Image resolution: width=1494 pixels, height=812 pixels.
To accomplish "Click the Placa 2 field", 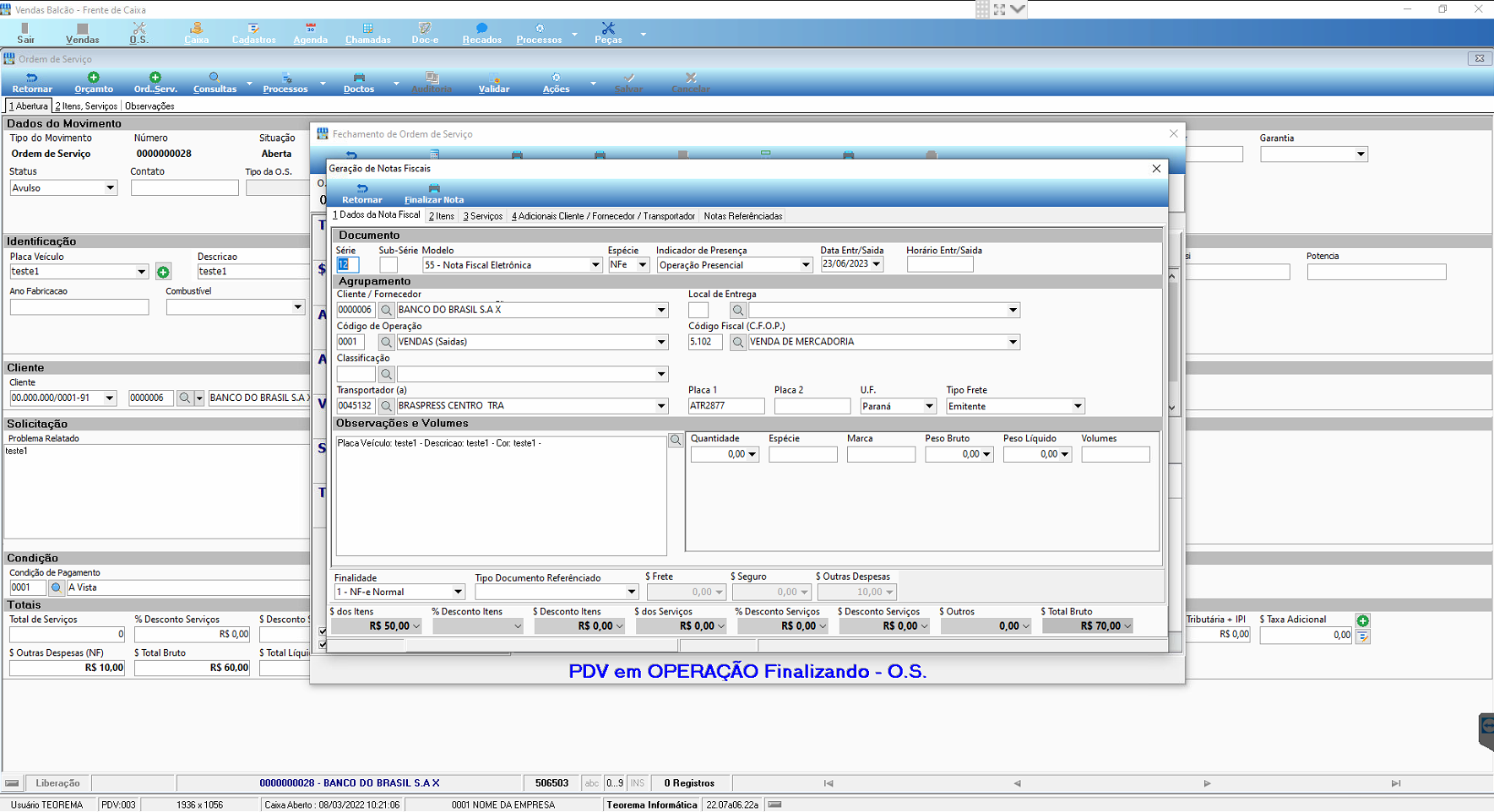I will (812, 407).
